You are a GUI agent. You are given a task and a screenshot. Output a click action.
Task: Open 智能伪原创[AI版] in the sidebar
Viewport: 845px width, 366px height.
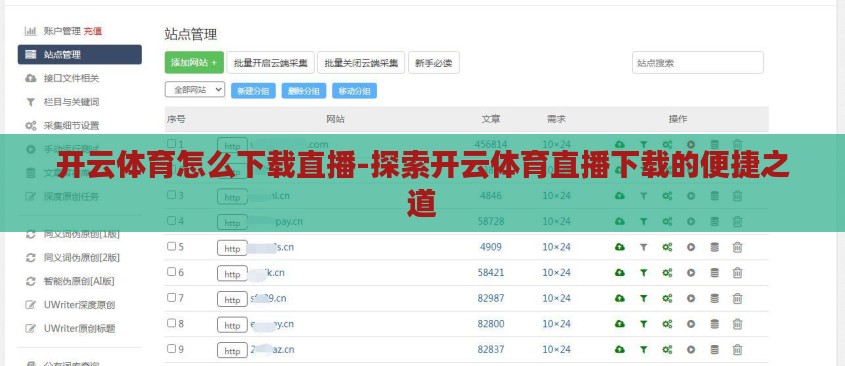79,281
